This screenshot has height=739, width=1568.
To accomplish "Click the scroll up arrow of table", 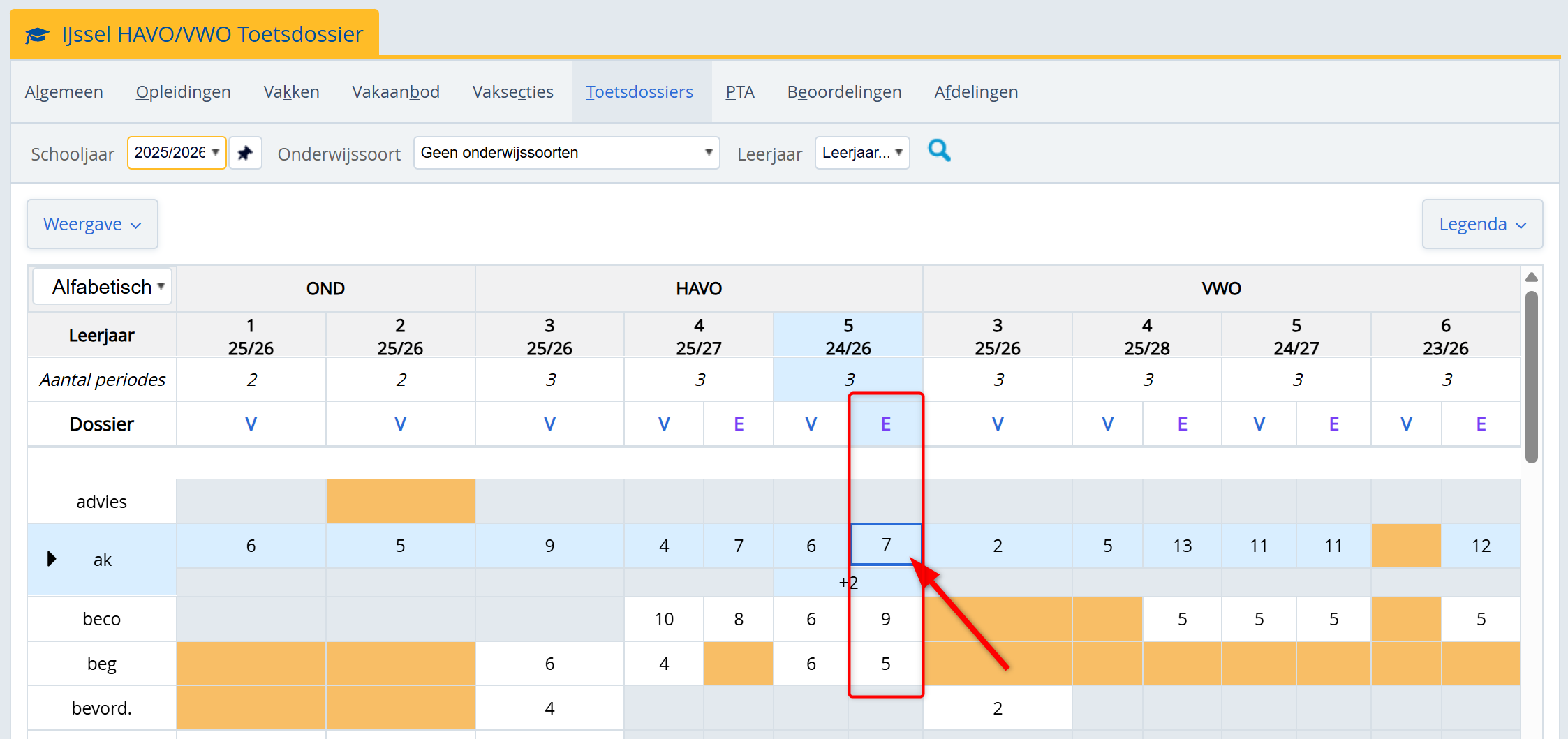I will click(1532, 278).
